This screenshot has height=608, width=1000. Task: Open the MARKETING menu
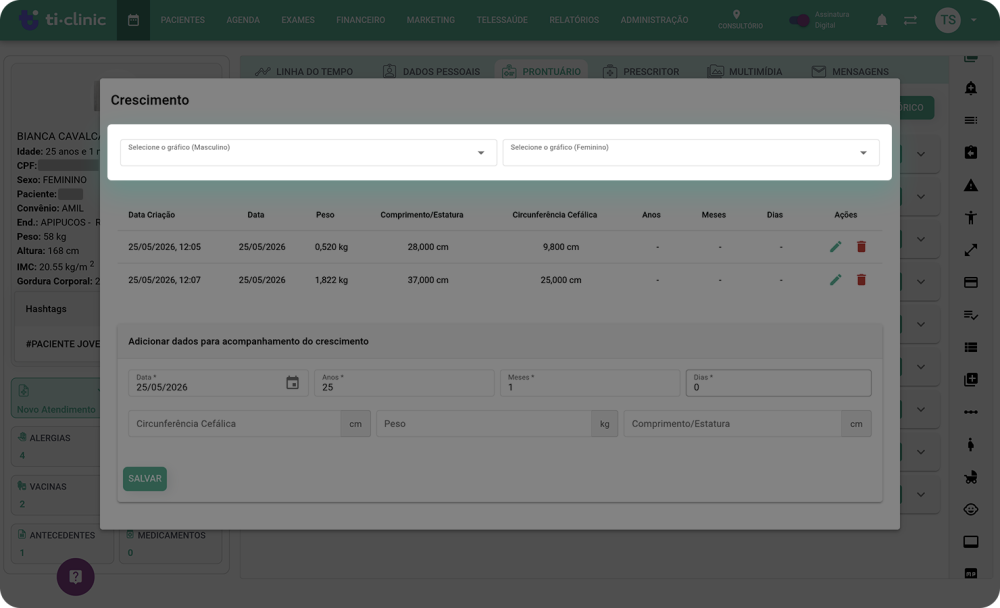pos(430,20)
